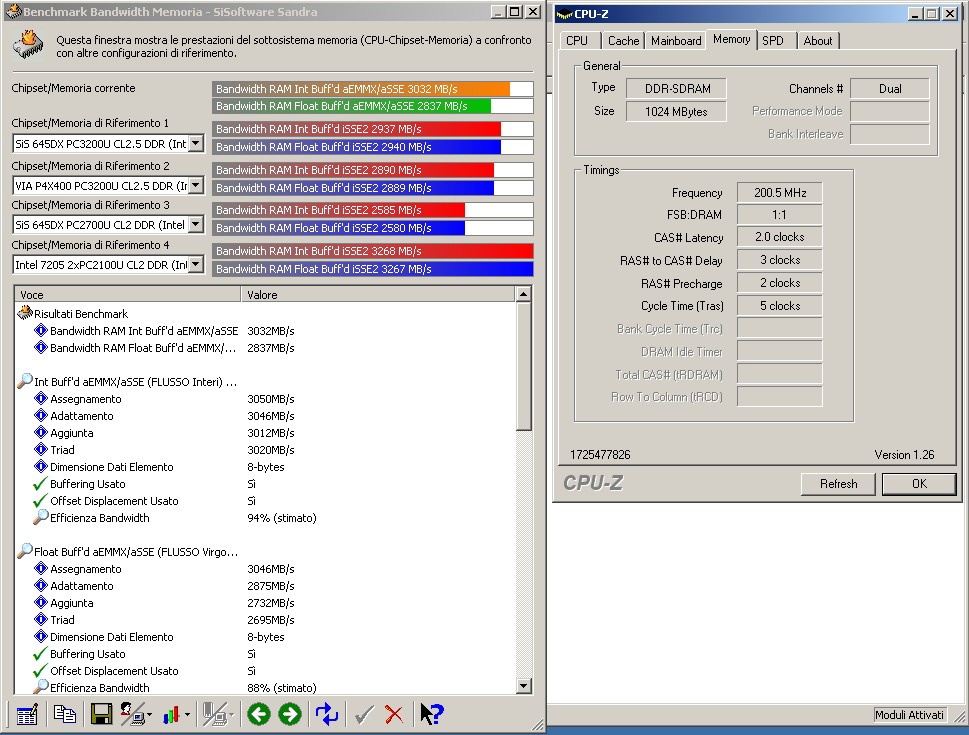The image size is (969, 735).
Task: Cancel with the red X toolbar icon
Action: pos(394,715)
